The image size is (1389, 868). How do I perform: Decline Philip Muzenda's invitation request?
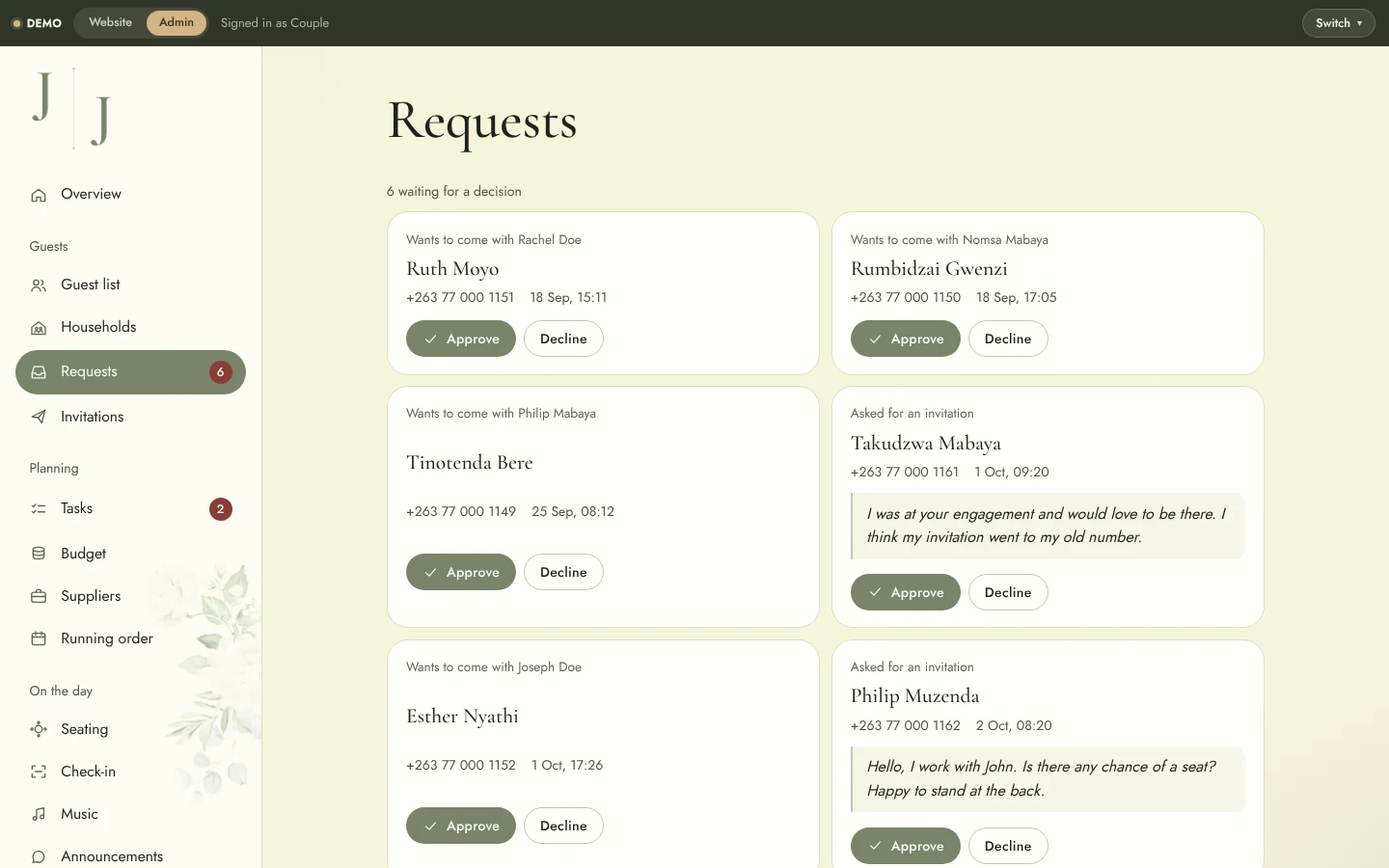coord(1008,847)
